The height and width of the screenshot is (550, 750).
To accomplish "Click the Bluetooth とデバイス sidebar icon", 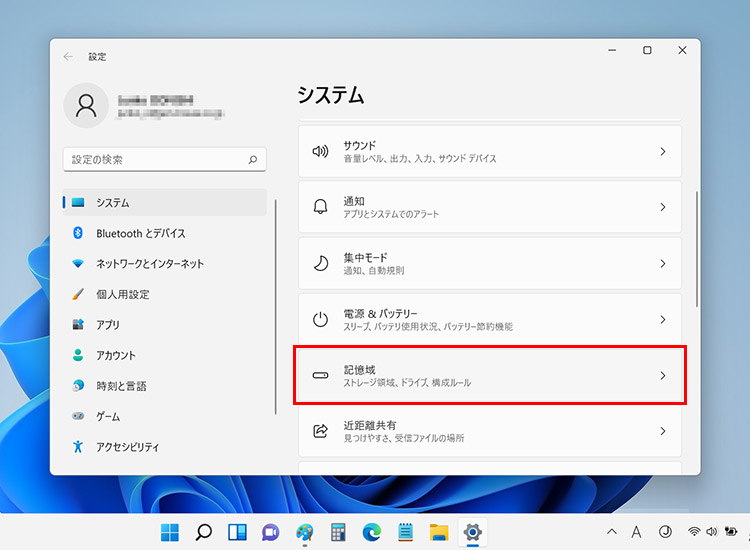I will [78, 233].
